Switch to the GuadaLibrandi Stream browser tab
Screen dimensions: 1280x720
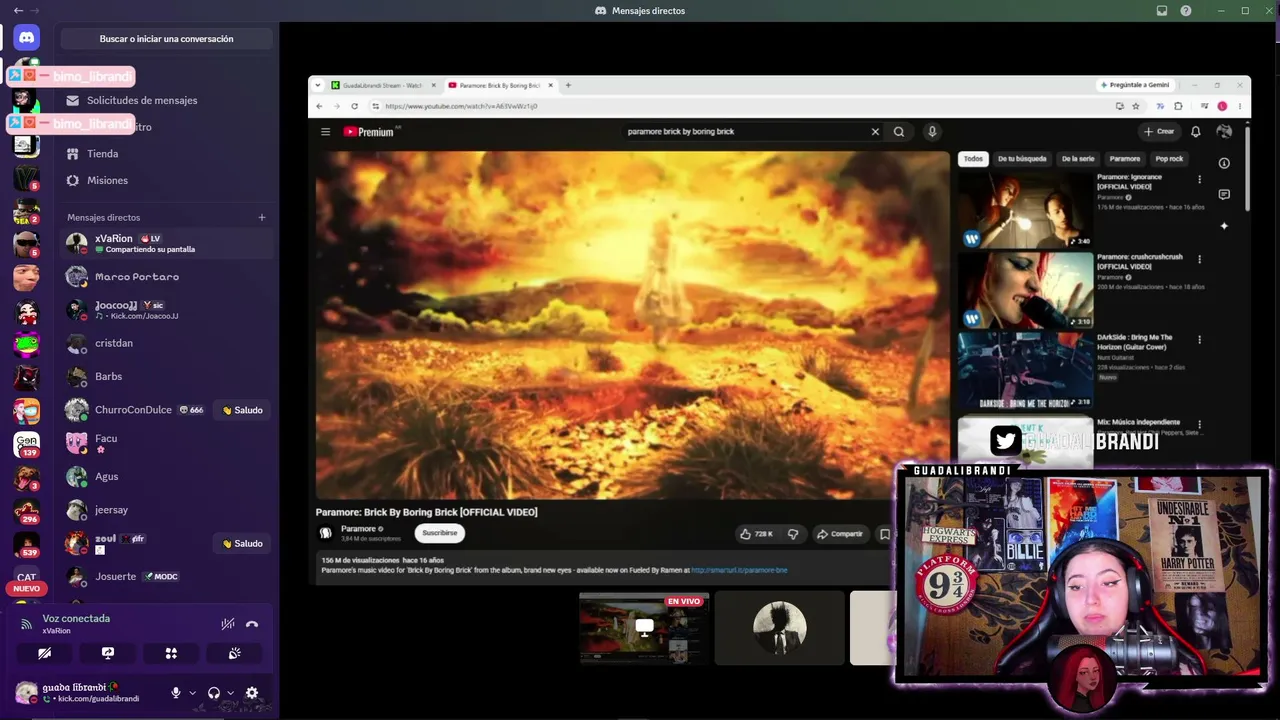(x=383, y=86)
